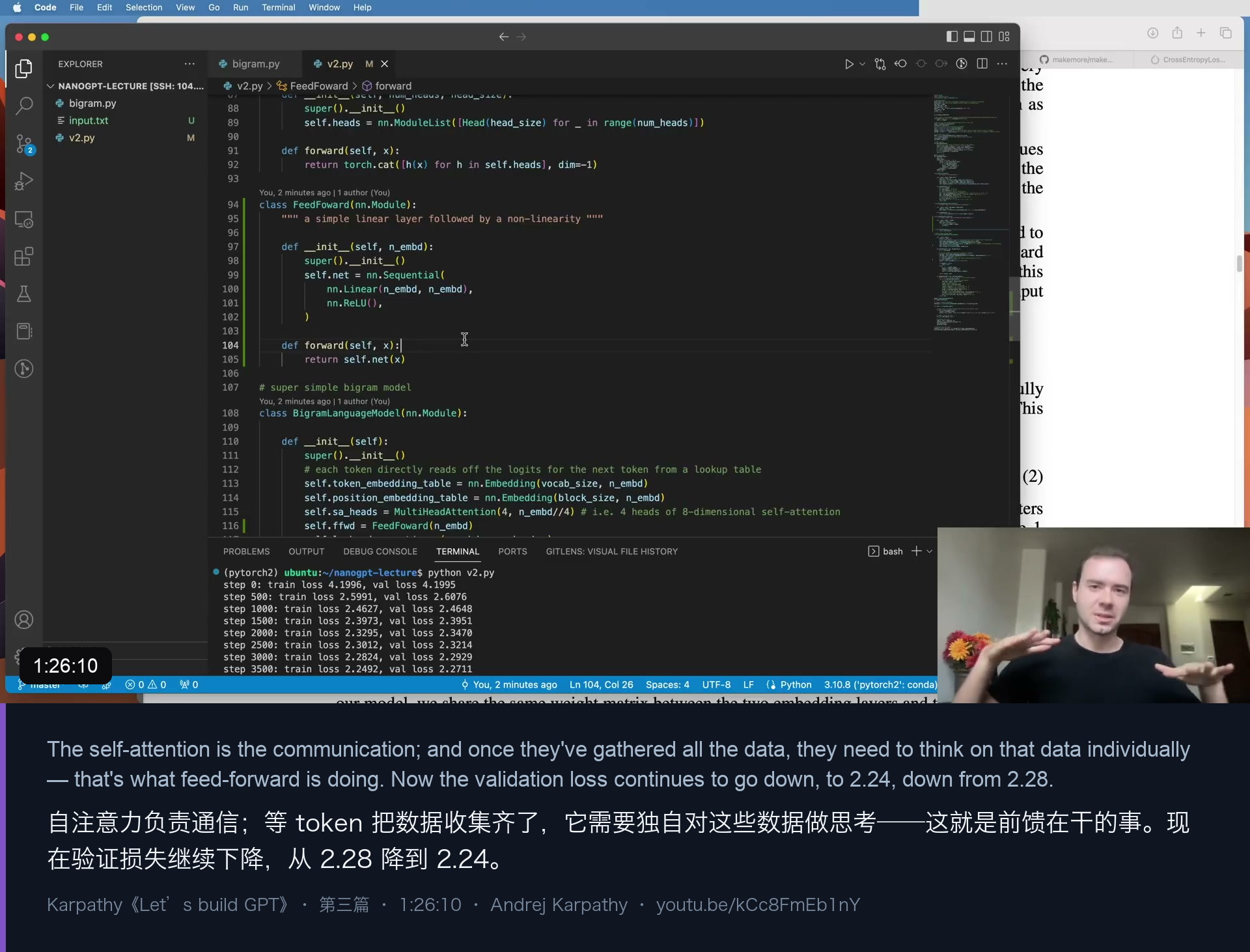Click errors and warnings count in status bar
1250x952 pixels.
pos(146,684)
